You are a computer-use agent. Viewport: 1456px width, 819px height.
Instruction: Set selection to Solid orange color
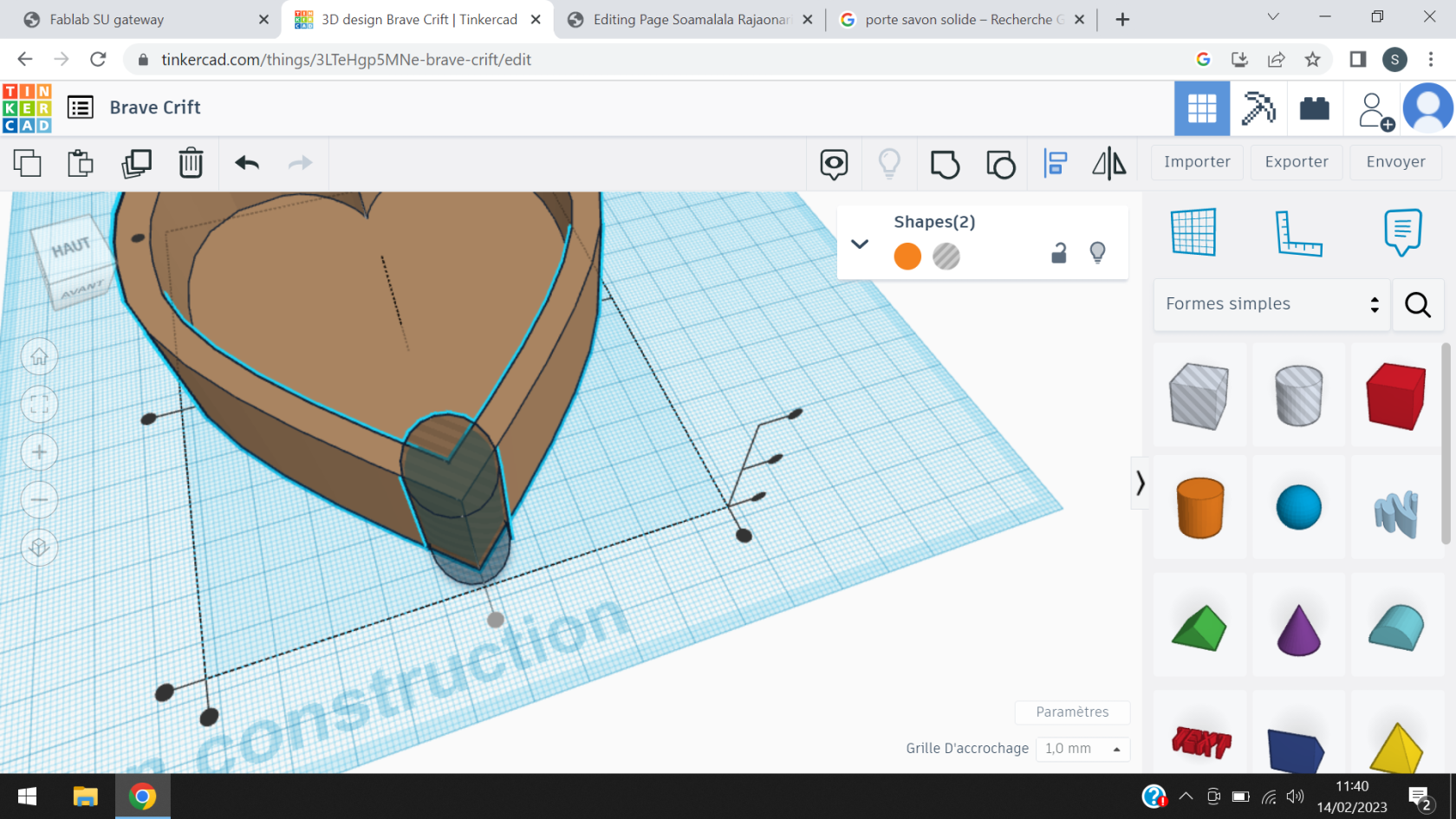(907, 257)
